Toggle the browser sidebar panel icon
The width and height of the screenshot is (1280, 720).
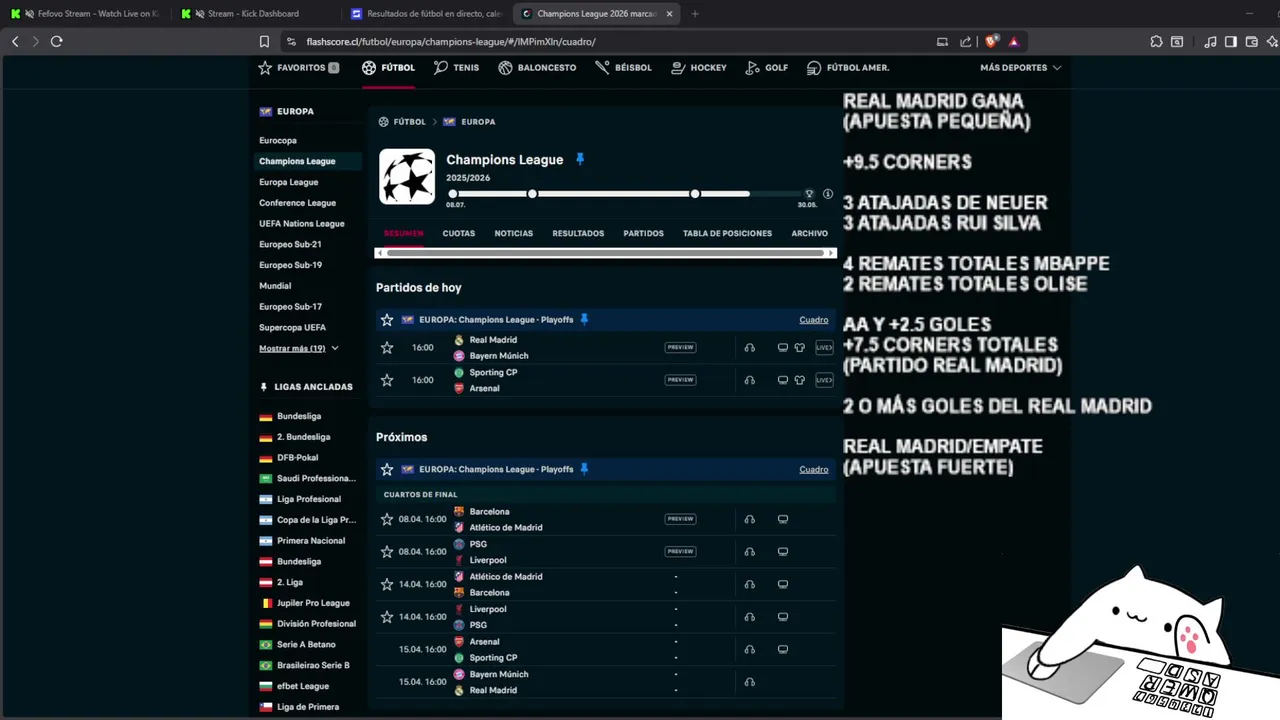coord(1230,41)
